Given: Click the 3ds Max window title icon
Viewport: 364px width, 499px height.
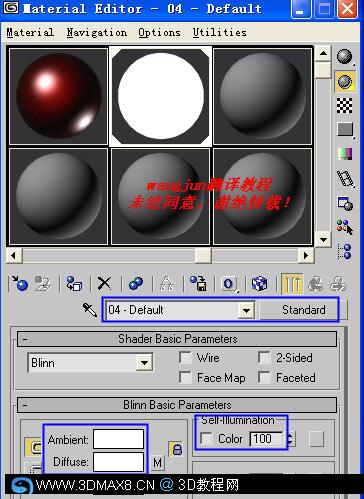Looking at the screenshot, I should coord(11,8).
